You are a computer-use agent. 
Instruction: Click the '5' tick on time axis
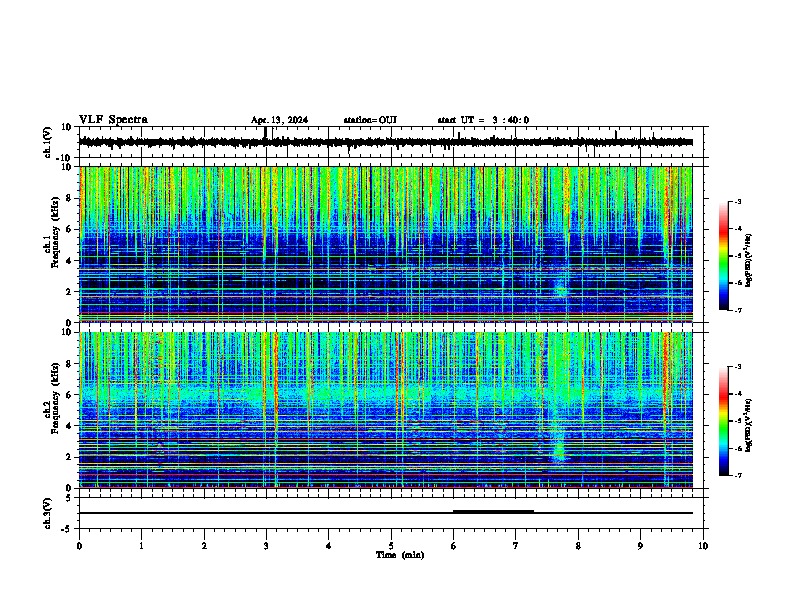(391, 546)
